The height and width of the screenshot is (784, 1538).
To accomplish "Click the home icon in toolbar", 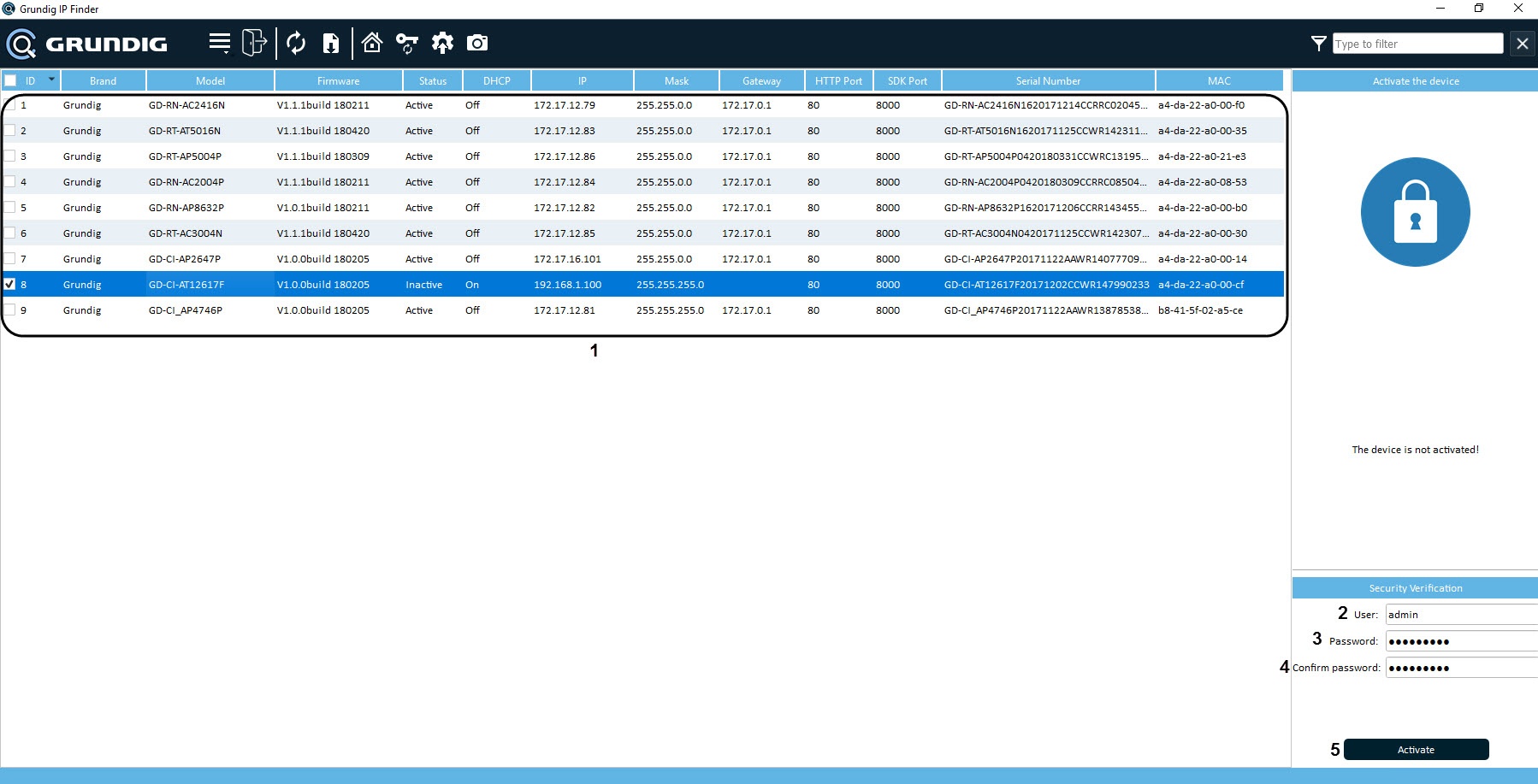I will click(372, 43).
